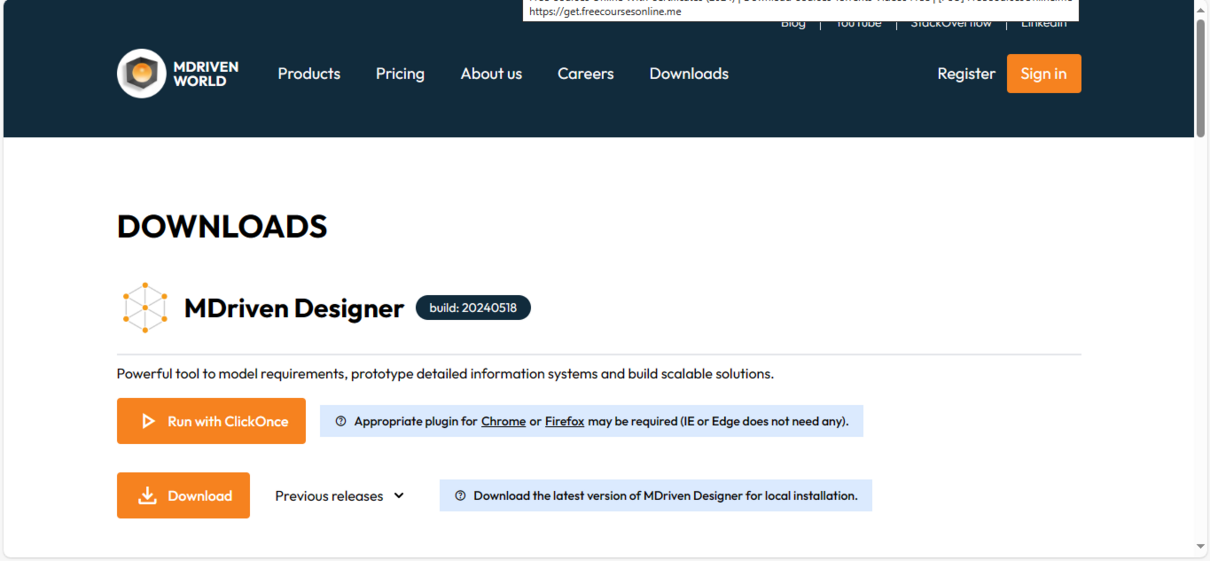Image resolution: width=1210 pixels, height=561 pixels.
Task: Click the LinkedIn link in top bar
Action: coord(1043,23)
